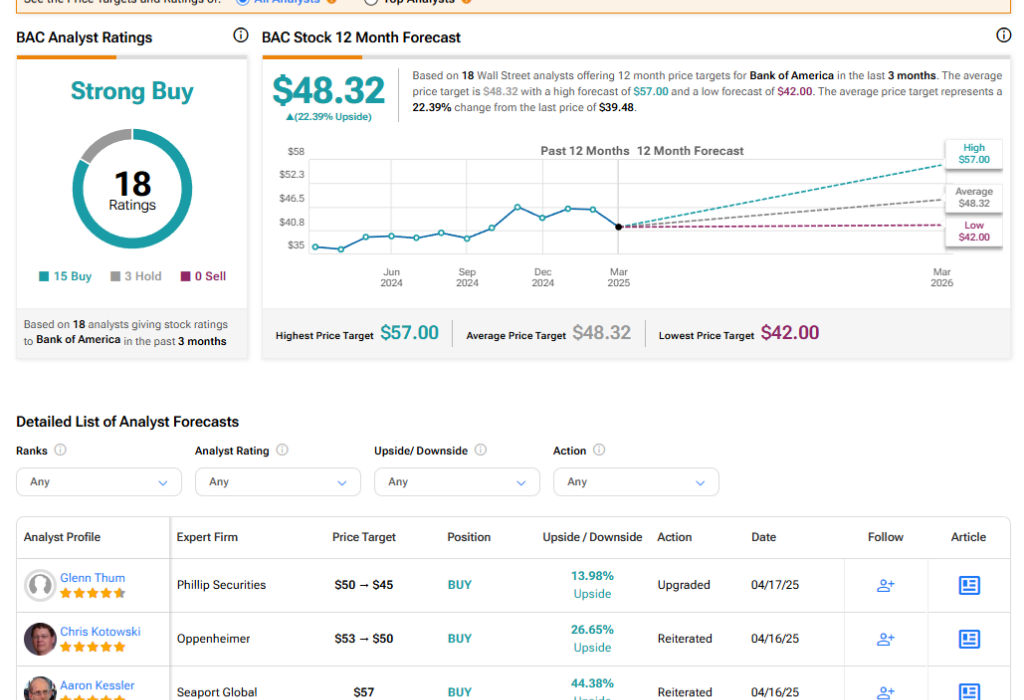Screen dimensions: 1024x700
Task: Click the 12 Month Forecast chart label
Action: pyautogui.click(x=690, y=151)
